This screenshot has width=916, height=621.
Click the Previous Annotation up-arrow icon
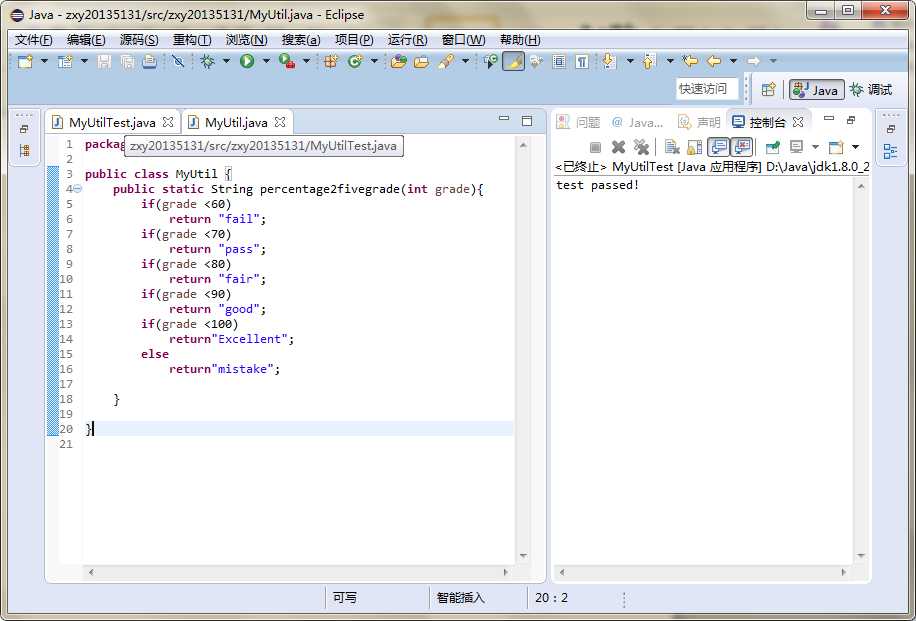point(648,61)
